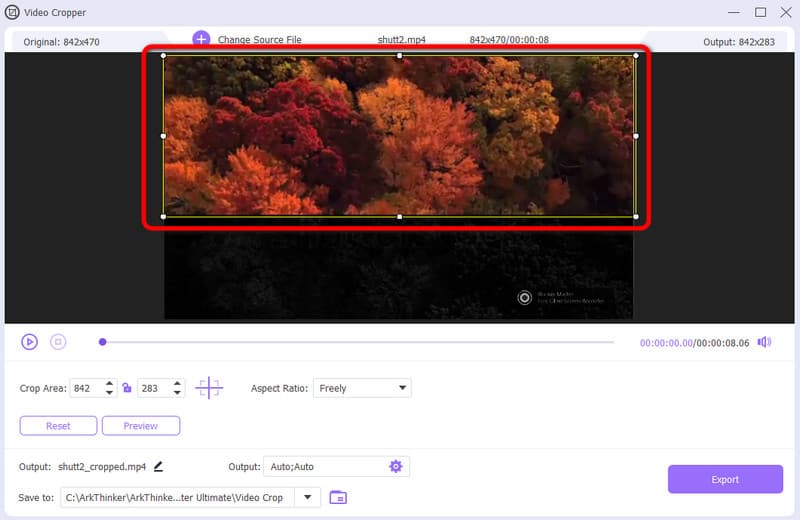Image resolution: width=800 pixels, height=520 pixels.
Task: Center the crop area with crosshair icon
Action: pyautogui.click(x=209, y=388)
